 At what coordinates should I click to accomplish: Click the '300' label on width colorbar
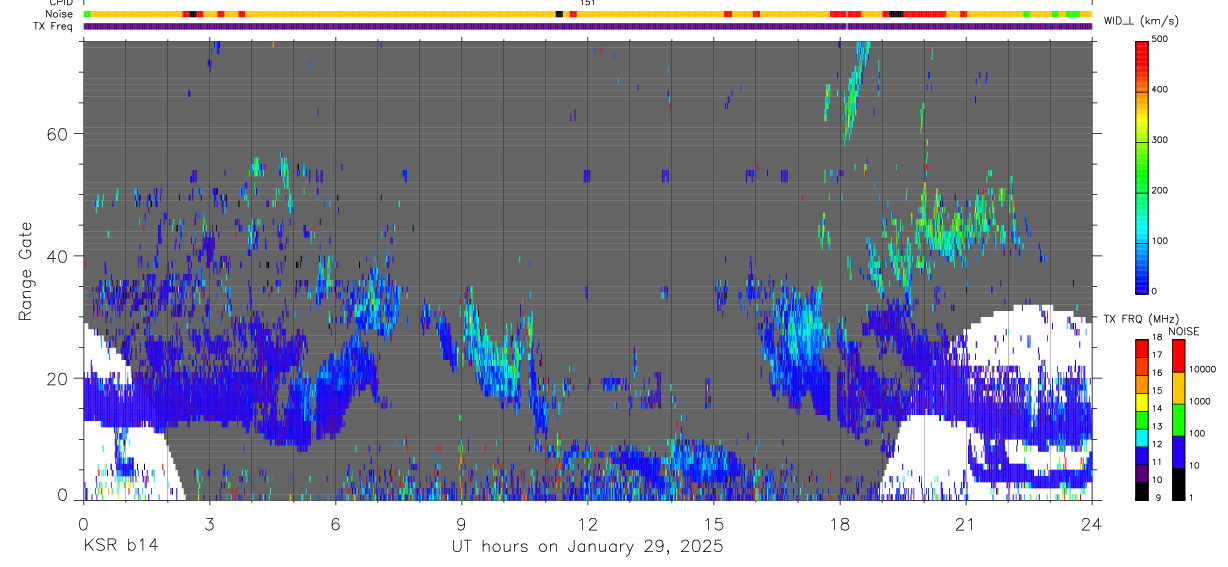click(x=1161, y=140)
